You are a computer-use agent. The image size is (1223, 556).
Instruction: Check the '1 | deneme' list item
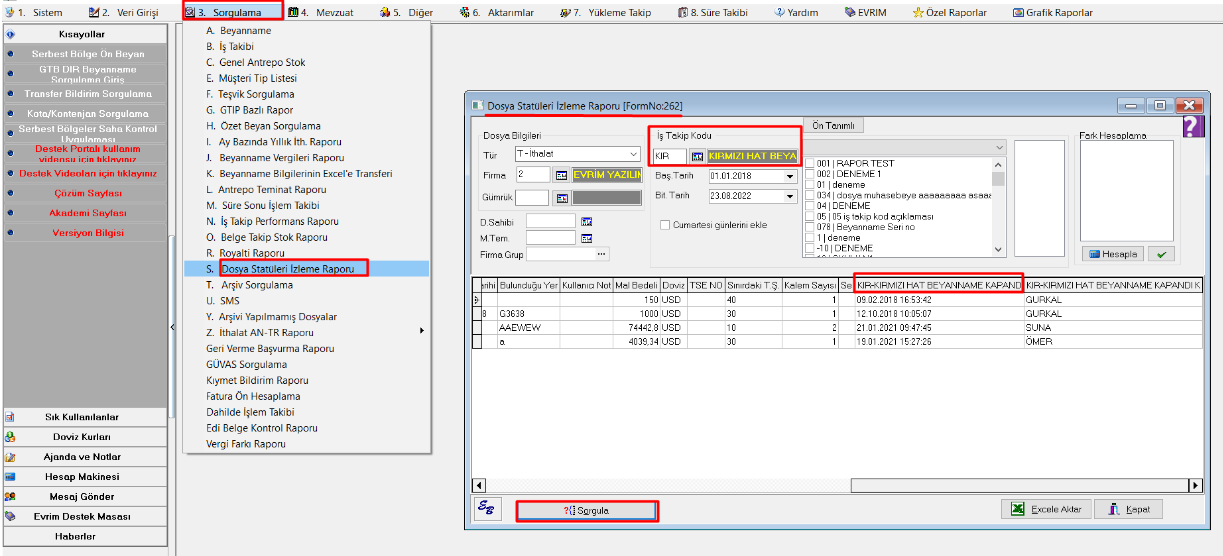tap(811, 238)
